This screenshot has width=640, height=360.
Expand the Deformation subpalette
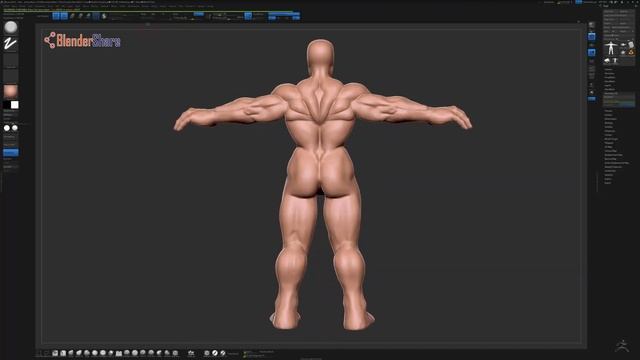611,119
